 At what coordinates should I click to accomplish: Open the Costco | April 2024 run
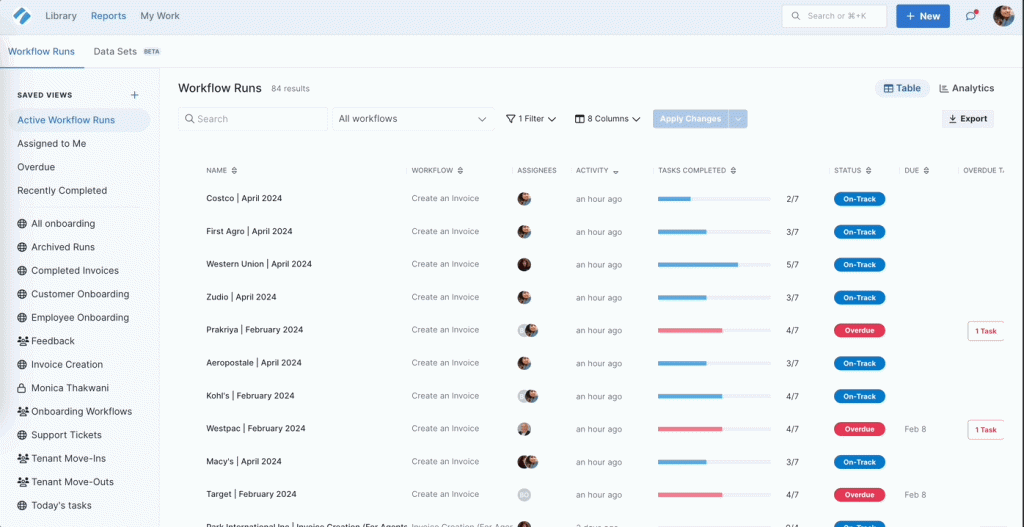[x=244, y=199]
